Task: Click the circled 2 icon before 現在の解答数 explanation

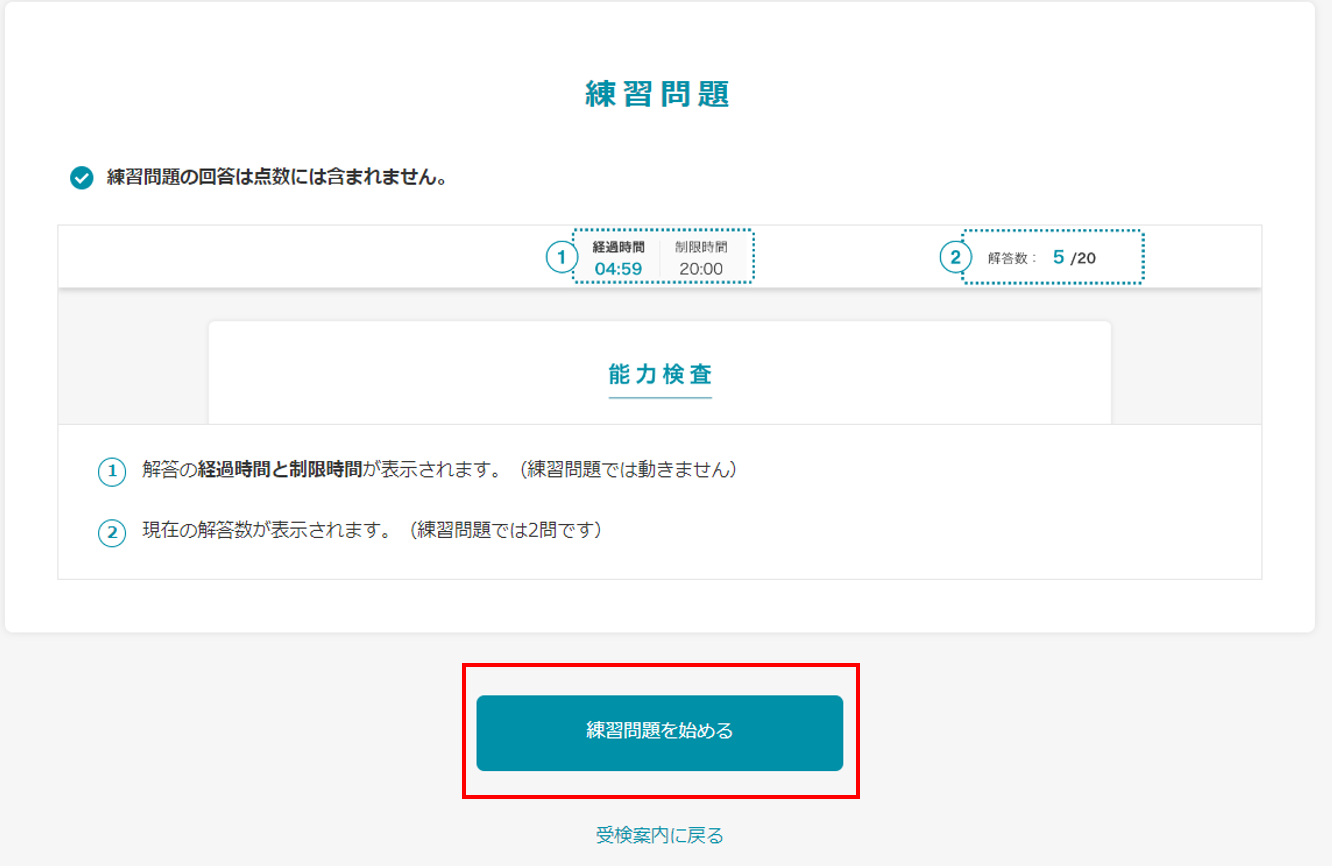Action: (112, 533)
